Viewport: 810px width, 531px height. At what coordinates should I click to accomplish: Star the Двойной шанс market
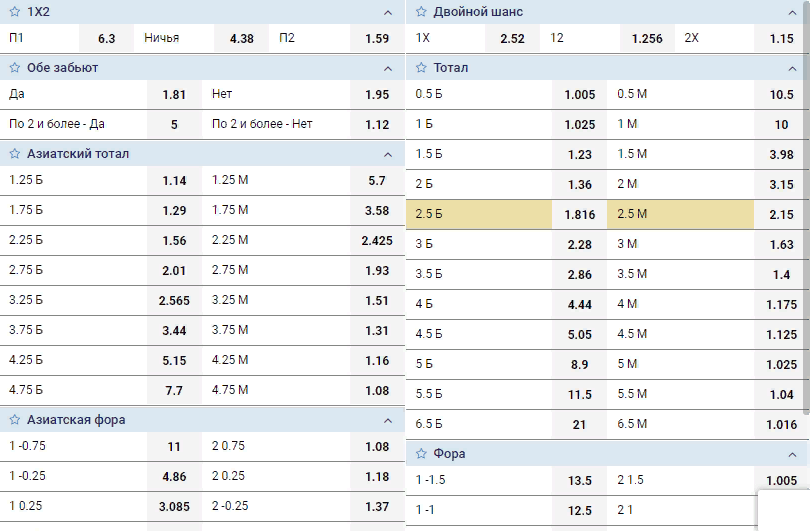421,13
